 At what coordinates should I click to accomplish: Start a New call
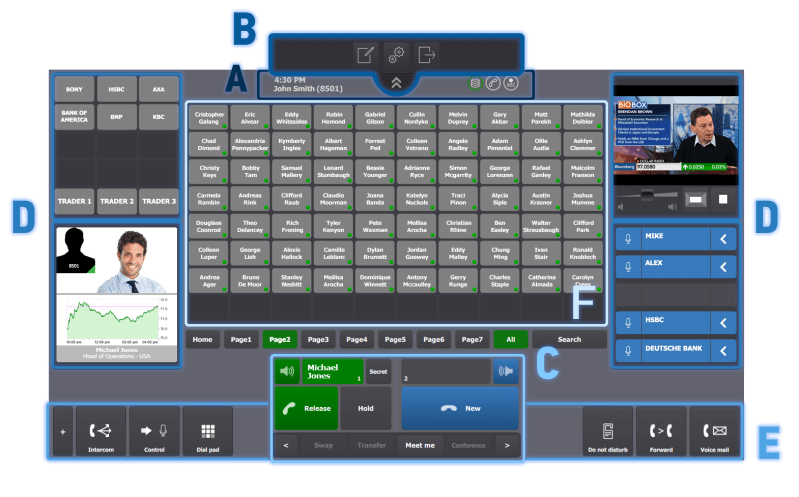coord(460,408)
